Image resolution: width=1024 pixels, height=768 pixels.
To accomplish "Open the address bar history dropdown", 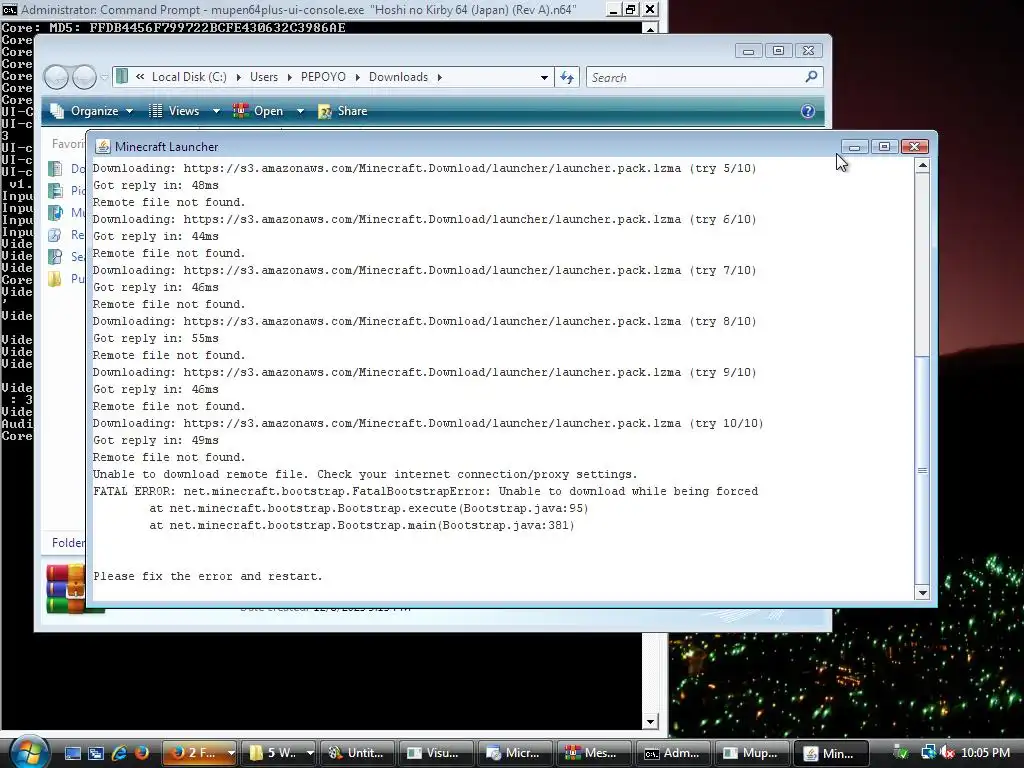I will pyautogui.click(x=544, y=78).
